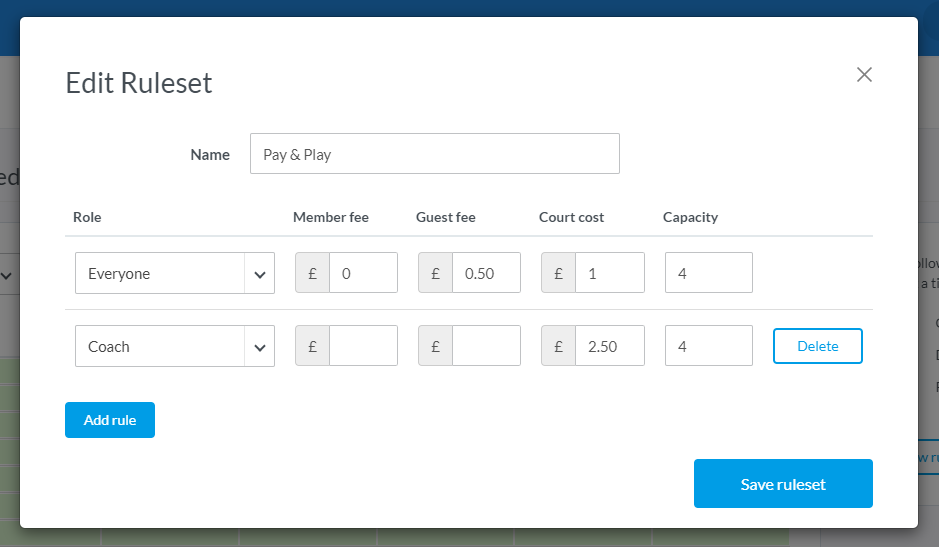939x547 pixels.
Task: Edit the Coach Court cost value of 2.50
Action: pos(609,346)
